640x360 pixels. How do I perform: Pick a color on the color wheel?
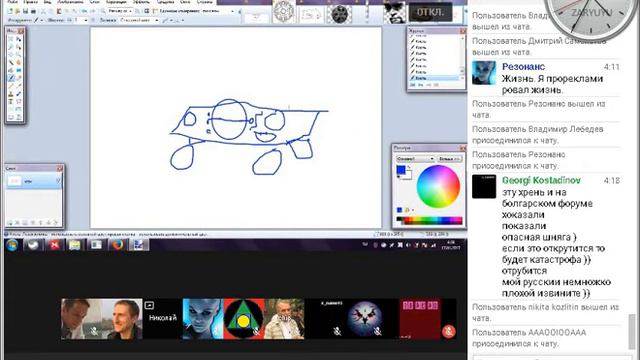pos(438,187)
